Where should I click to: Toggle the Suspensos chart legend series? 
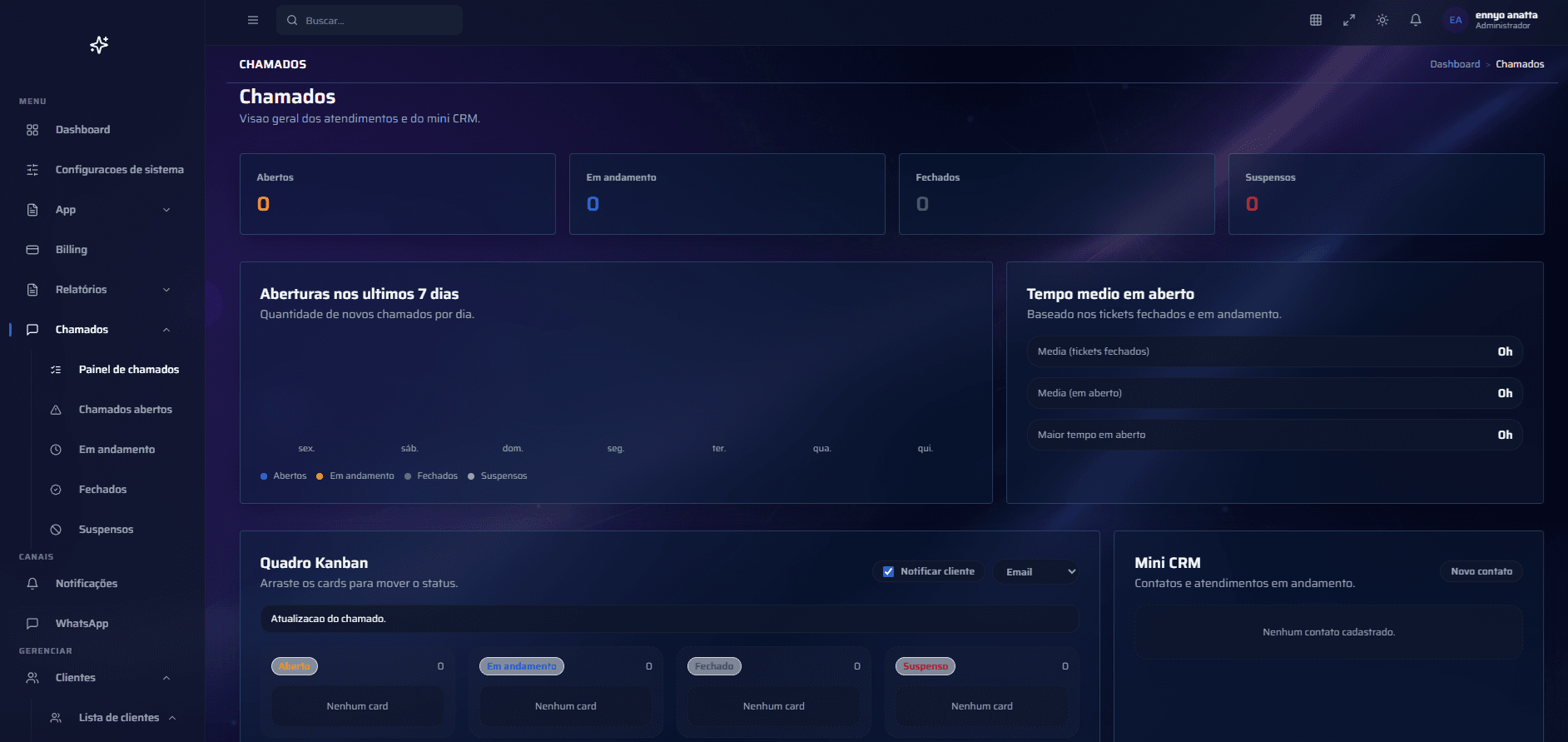point(498,476)
